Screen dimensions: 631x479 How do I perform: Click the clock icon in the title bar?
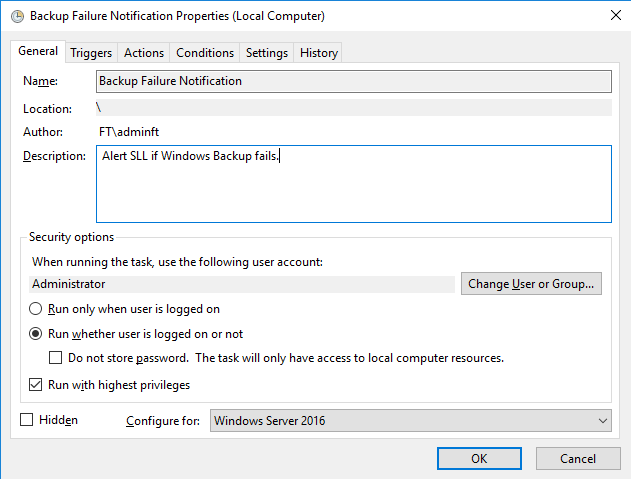click(16, 16)
